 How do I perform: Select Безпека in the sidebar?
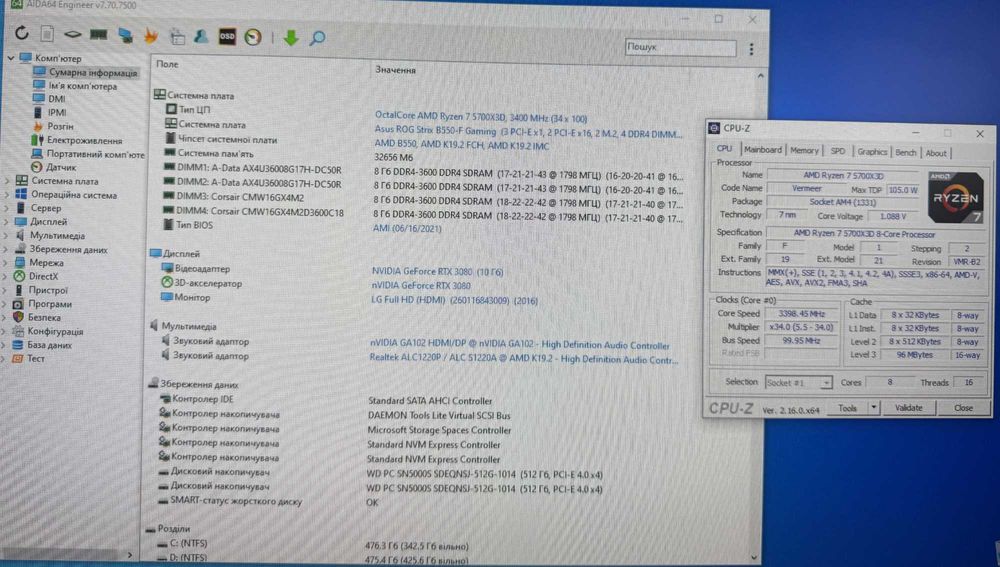tap(44, 318)
